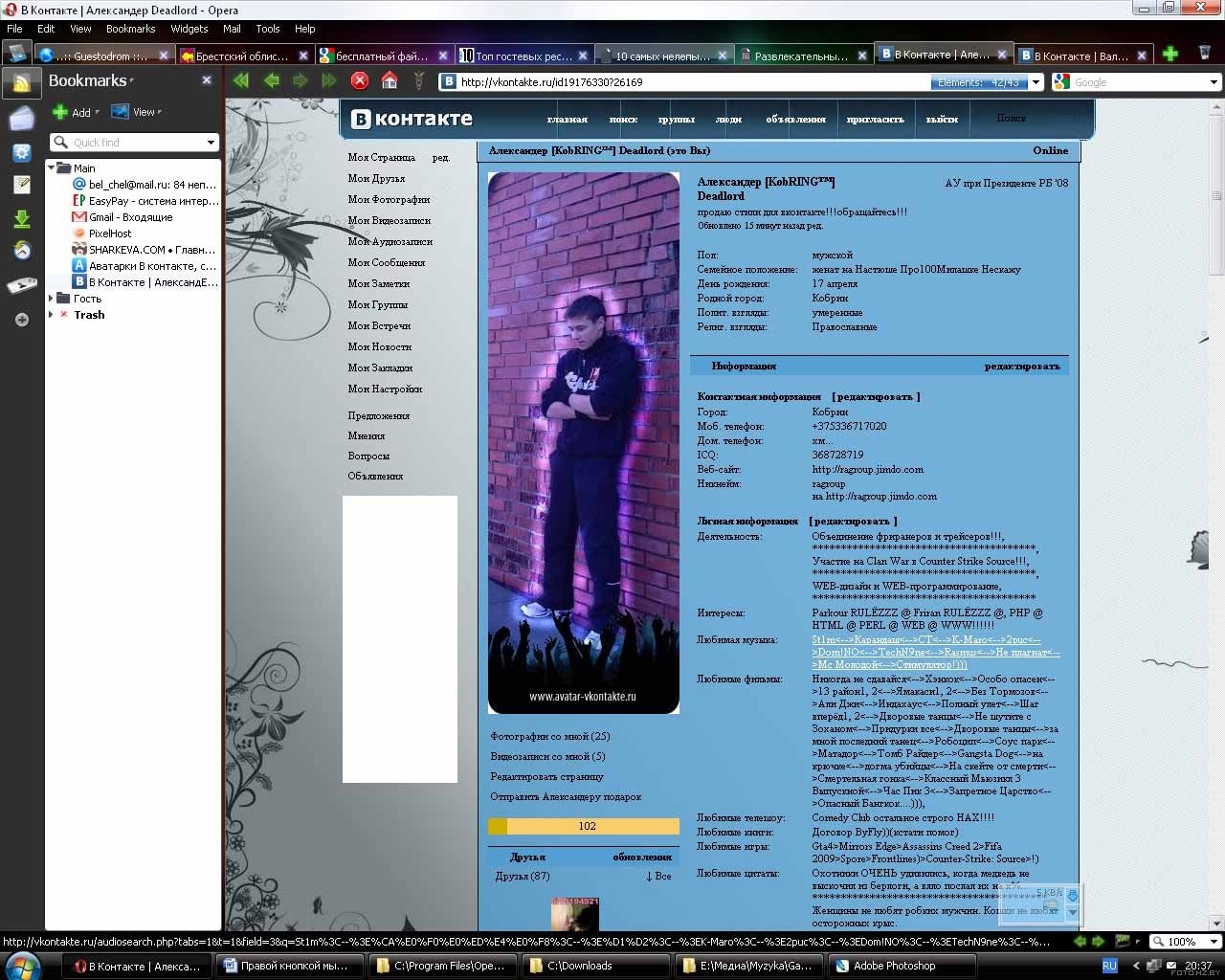Viewport: 1225px width, 980px height.
Task: Switch to the Брестский облис... tab
Action: [243, 56]
